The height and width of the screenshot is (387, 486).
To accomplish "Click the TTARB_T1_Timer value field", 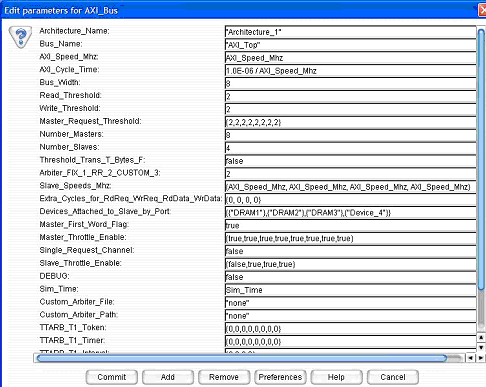I will point(350,342).
